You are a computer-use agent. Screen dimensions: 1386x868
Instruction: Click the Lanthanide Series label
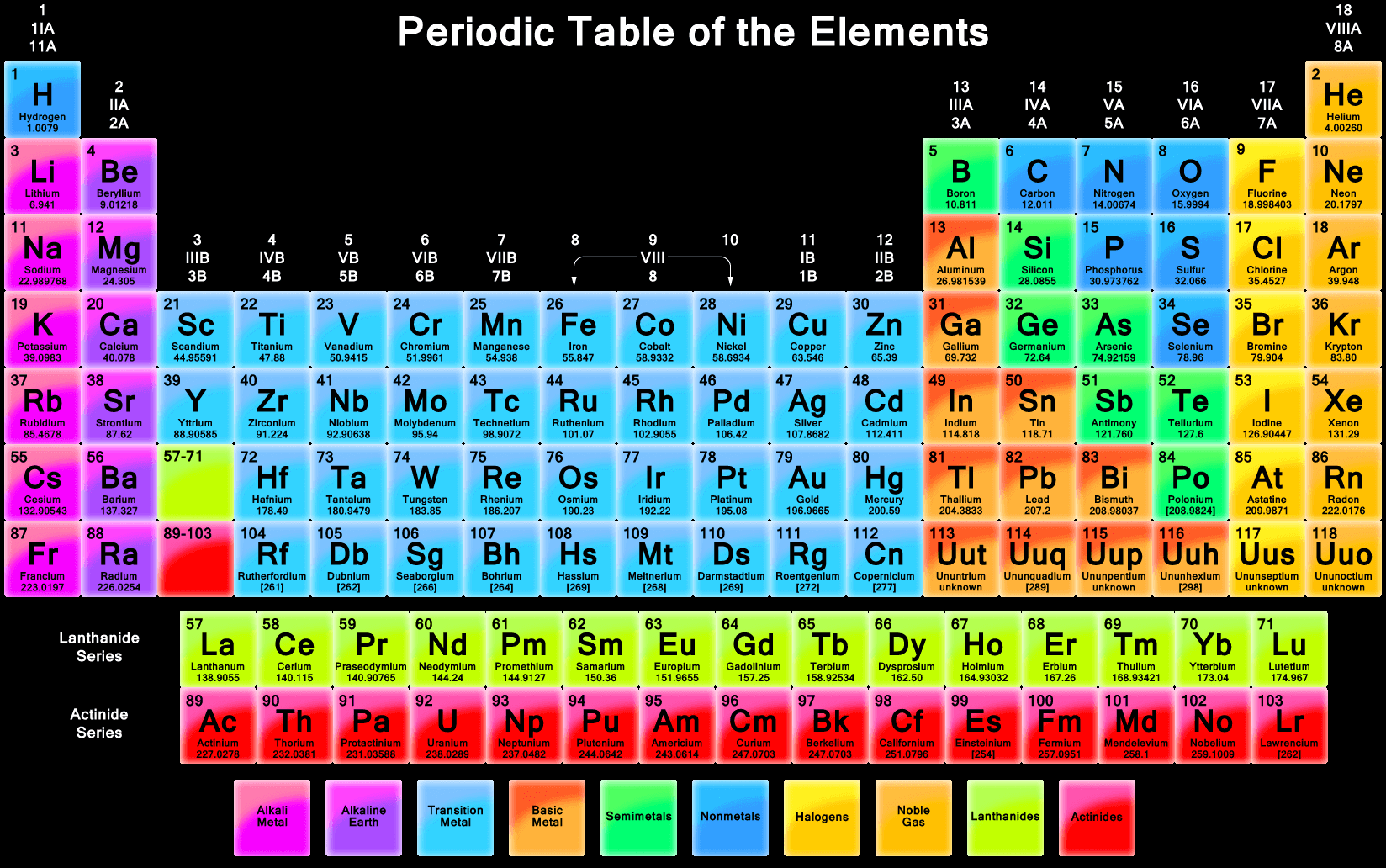99,647
